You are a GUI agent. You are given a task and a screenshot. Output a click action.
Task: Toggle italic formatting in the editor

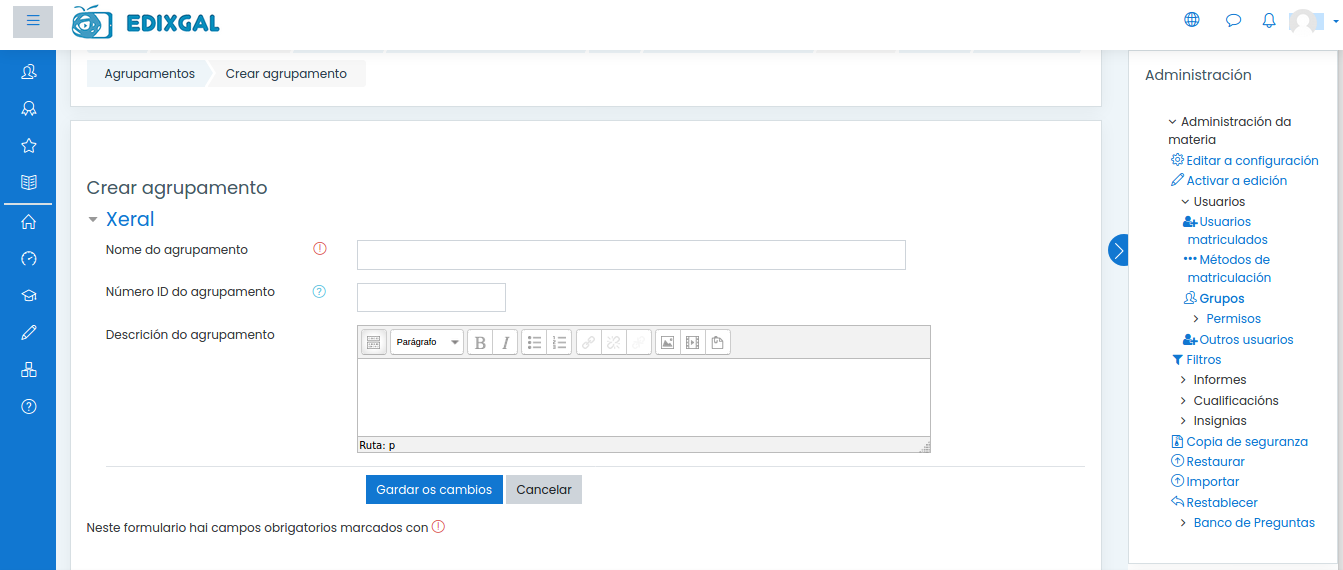506,343
